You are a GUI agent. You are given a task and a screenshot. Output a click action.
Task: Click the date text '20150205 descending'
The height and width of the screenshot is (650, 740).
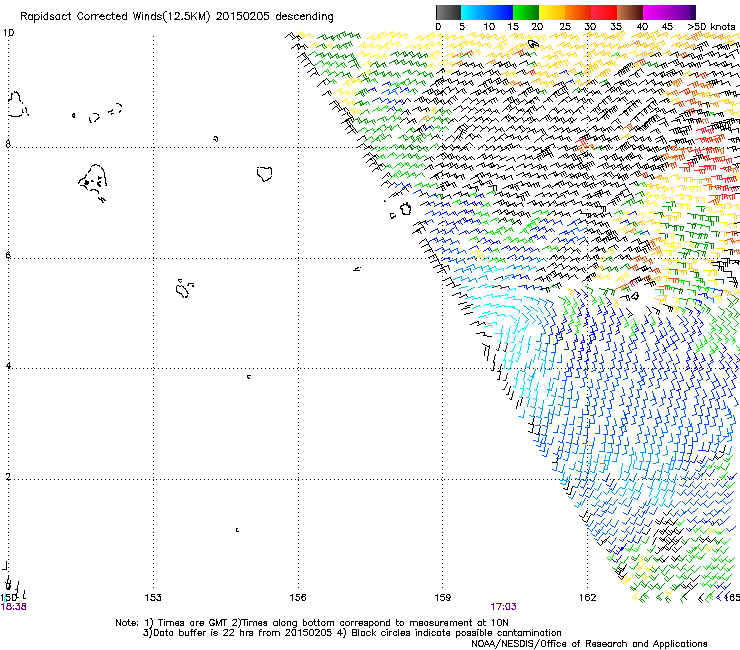(274, 17)
